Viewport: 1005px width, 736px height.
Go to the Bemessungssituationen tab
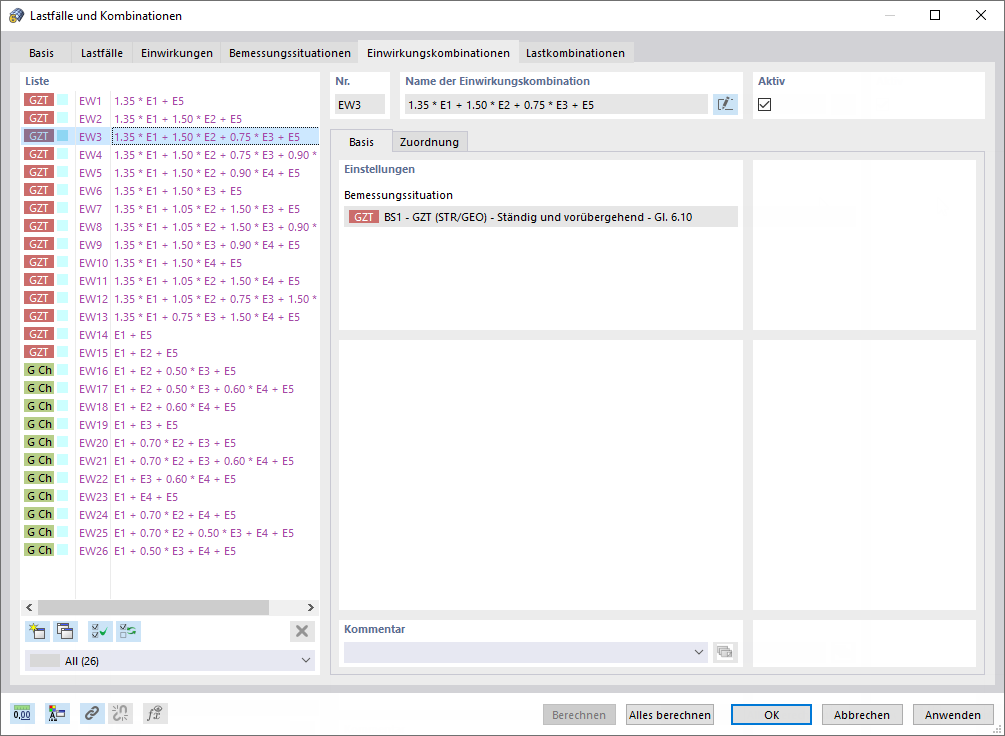click(290, 53)
